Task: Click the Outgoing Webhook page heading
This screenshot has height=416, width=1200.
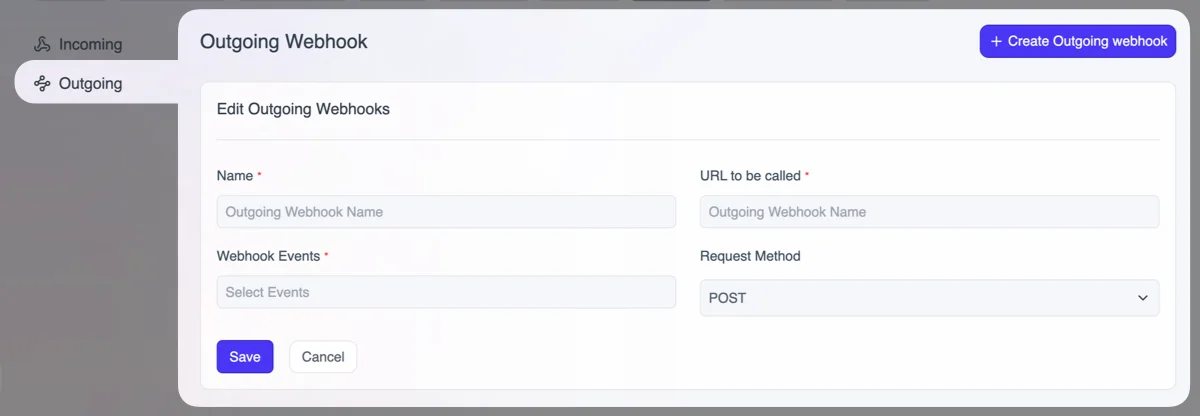Action: [284, 41]
